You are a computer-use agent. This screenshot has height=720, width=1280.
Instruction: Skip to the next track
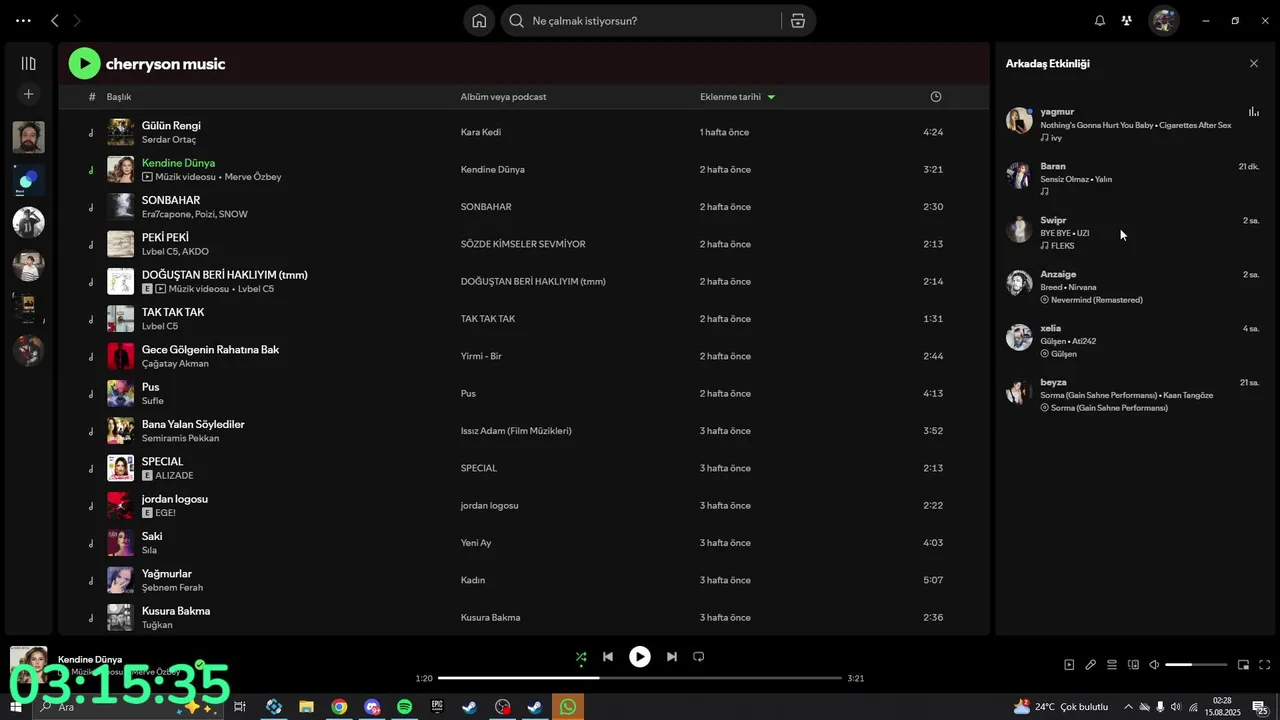672,657
